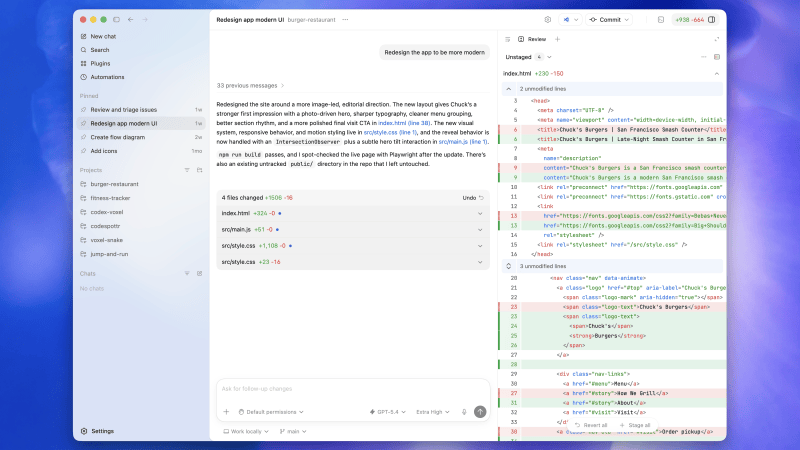Expand the review panel to fullscreen
This screenshot has height=450, width=800.
717,39
